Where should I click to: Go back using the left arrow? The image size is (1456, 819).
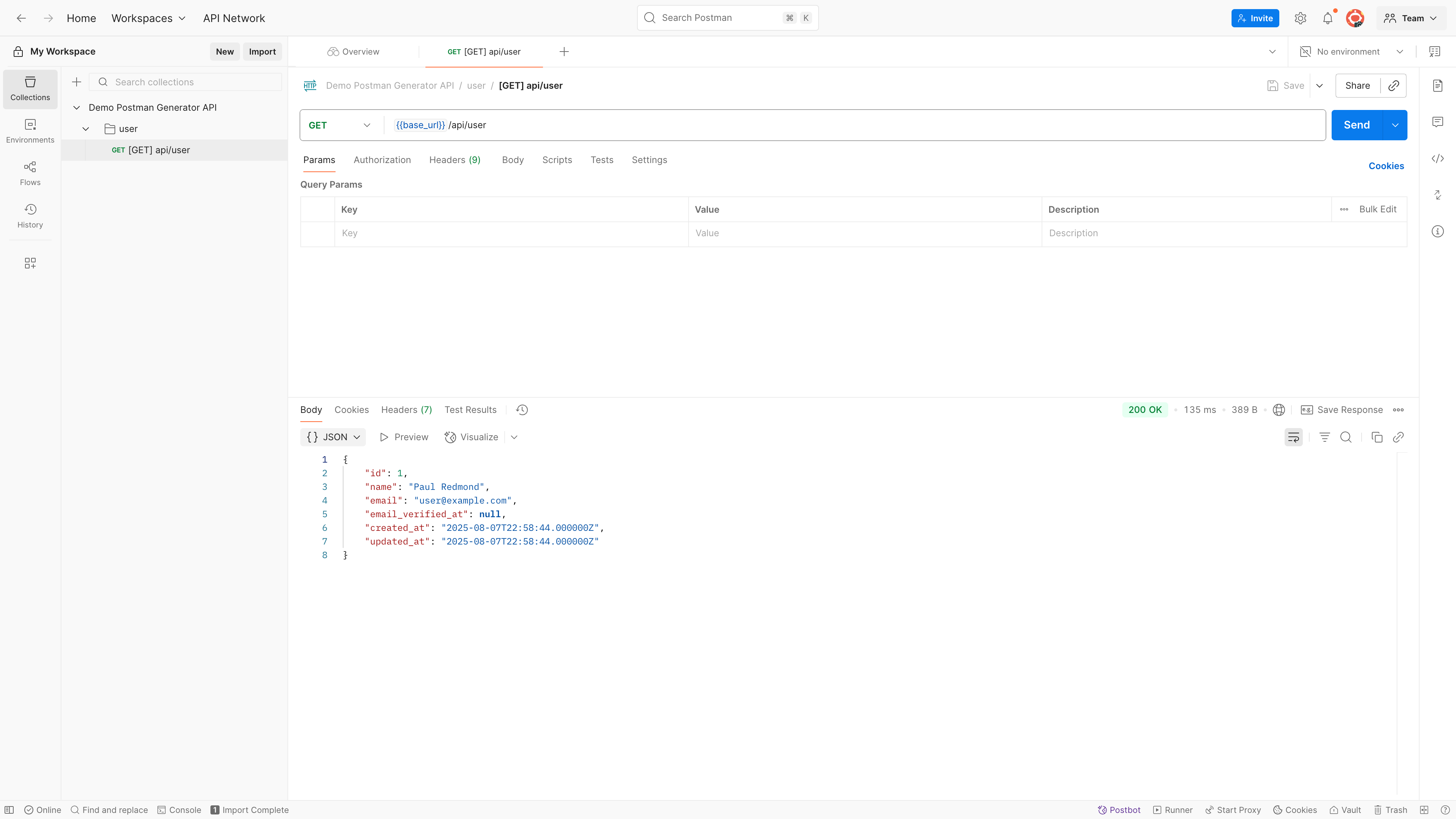22,18
